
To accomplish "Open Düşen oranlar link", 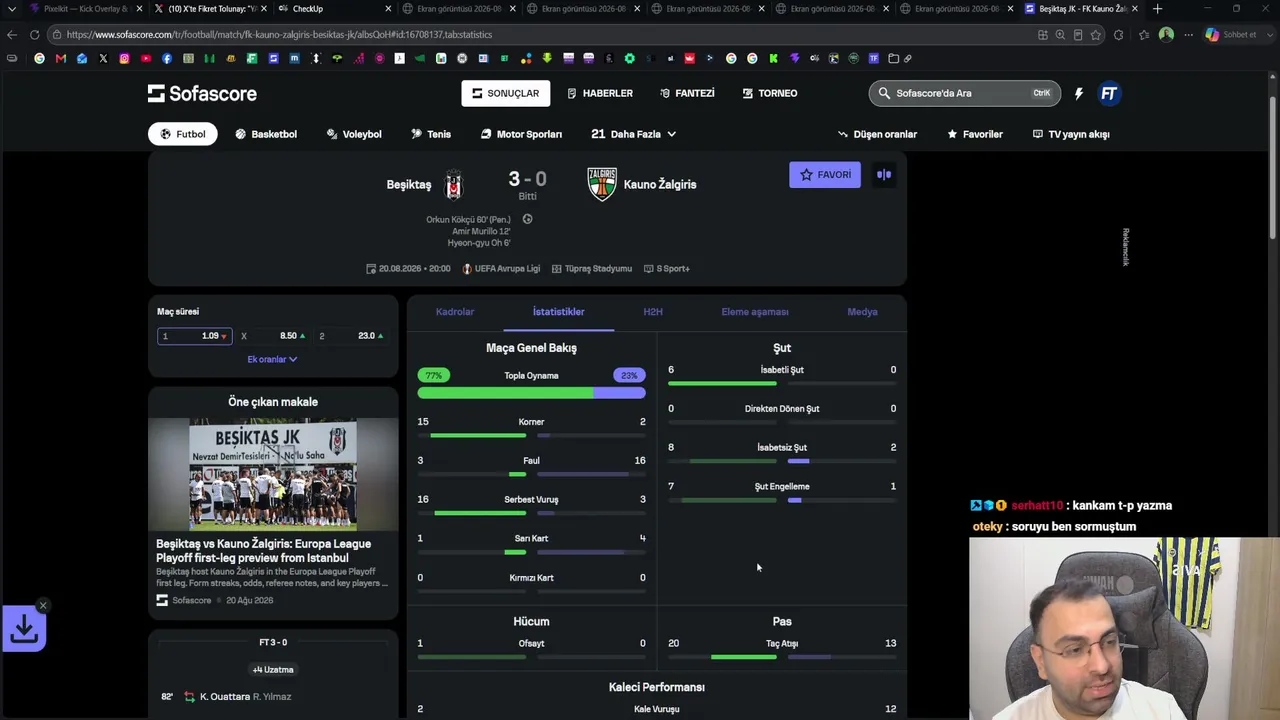I will click(x=877, y=134).
